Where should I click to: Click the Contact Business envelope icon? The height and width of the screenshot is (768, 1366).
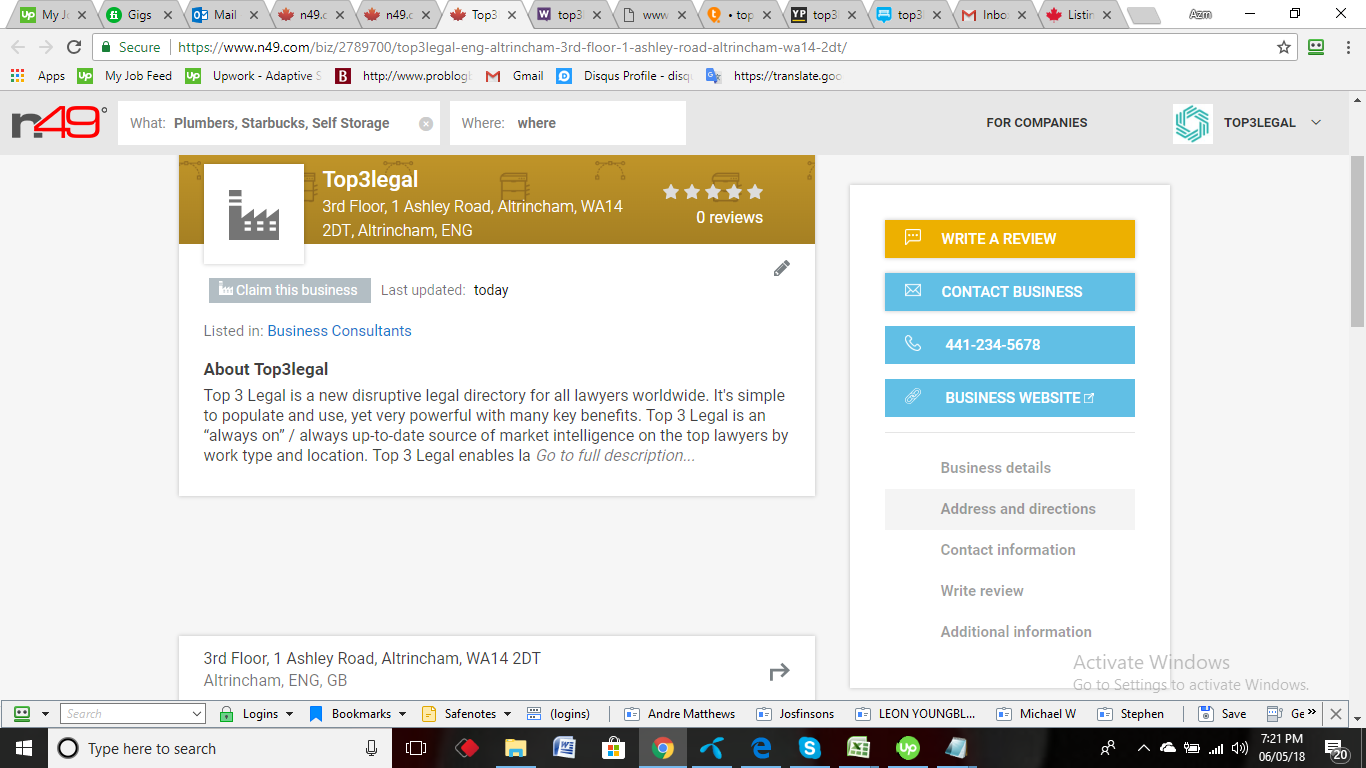tap(911, 291)
